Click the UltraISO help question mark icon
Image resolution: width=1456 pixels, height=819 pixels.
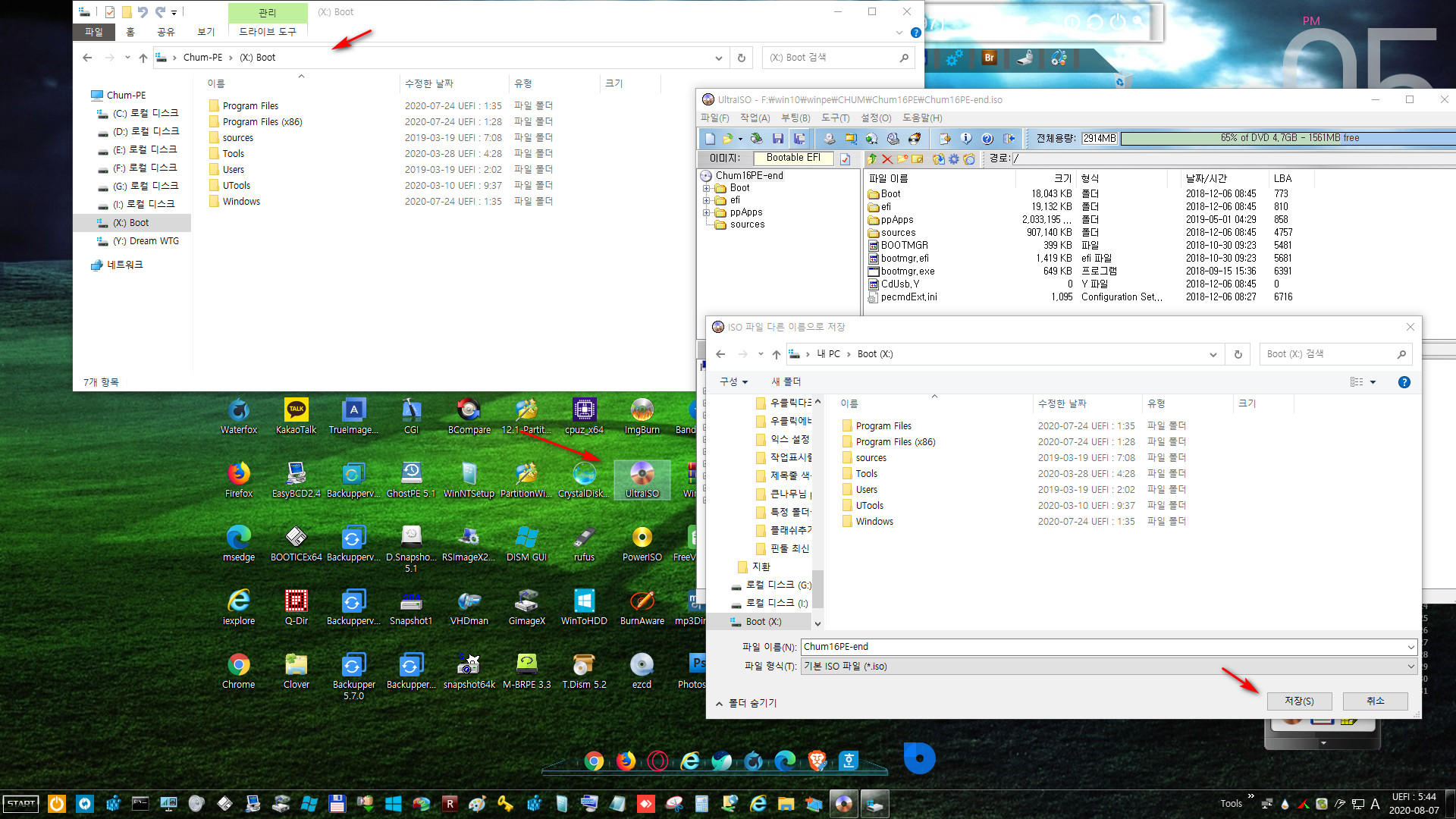tap(987, 139)
